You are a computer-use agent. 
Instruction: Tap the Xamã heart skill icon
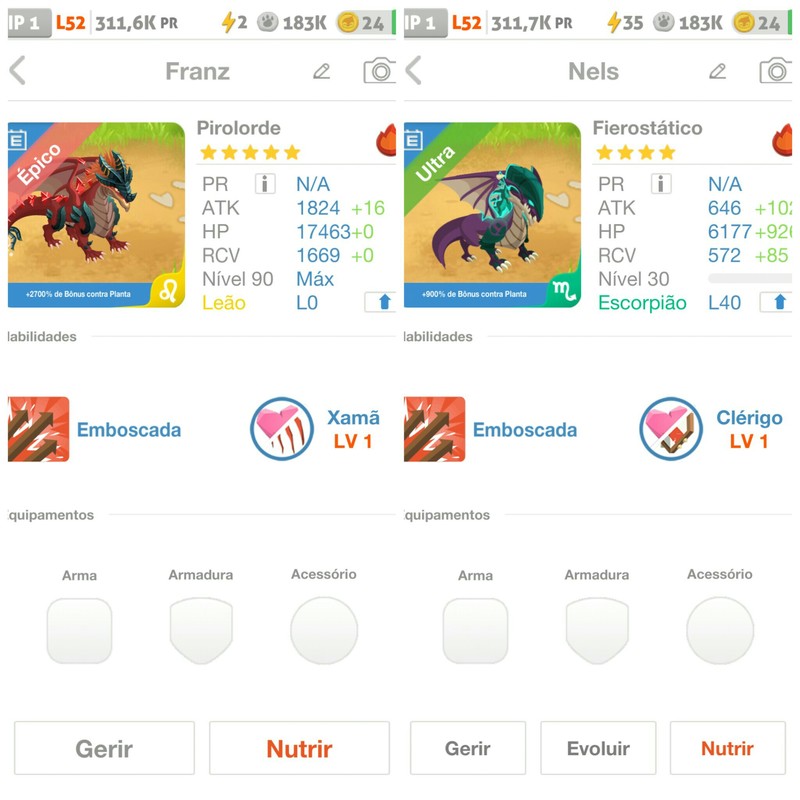point(282,429)
